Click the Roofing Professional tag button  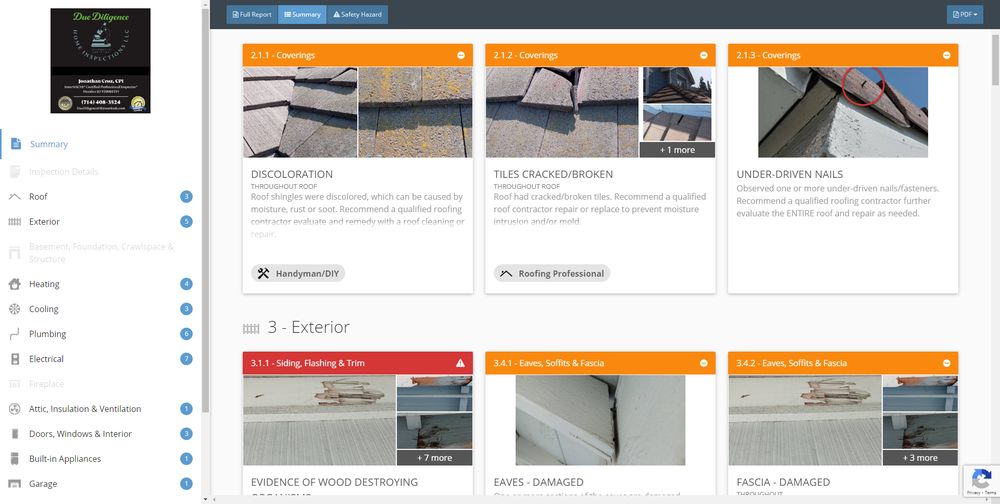pos(552,274)
